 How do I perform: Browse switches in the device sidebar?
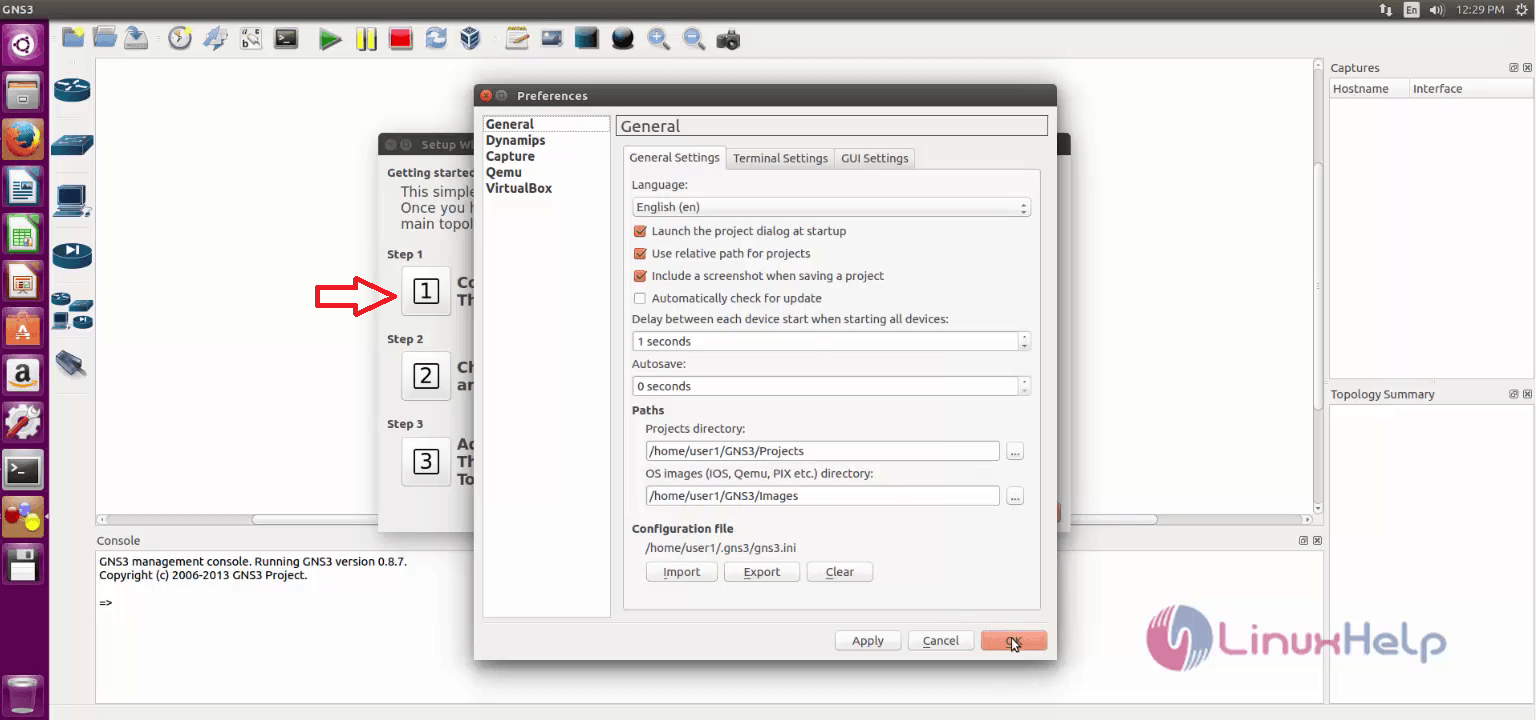tap(72, 144)
